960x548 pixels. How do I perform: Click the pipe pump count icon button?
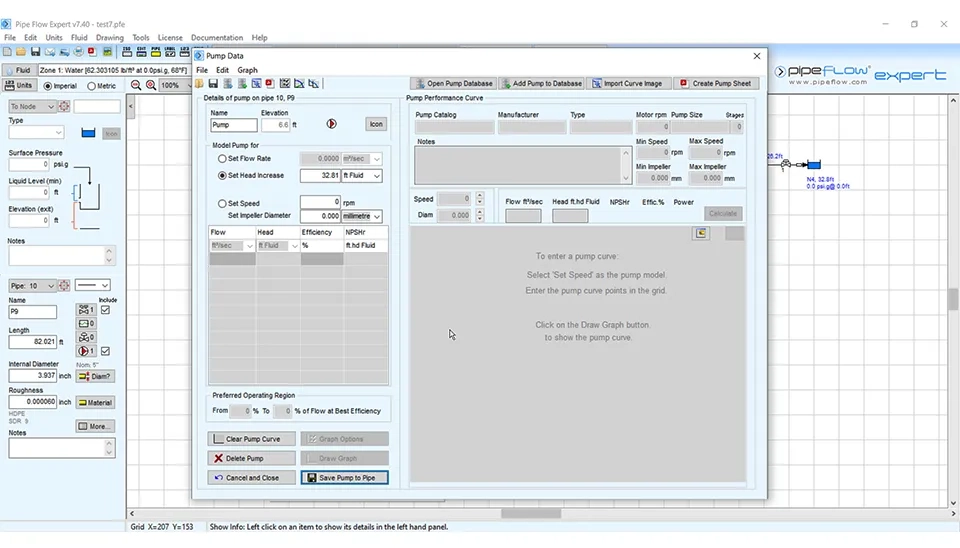86,351
